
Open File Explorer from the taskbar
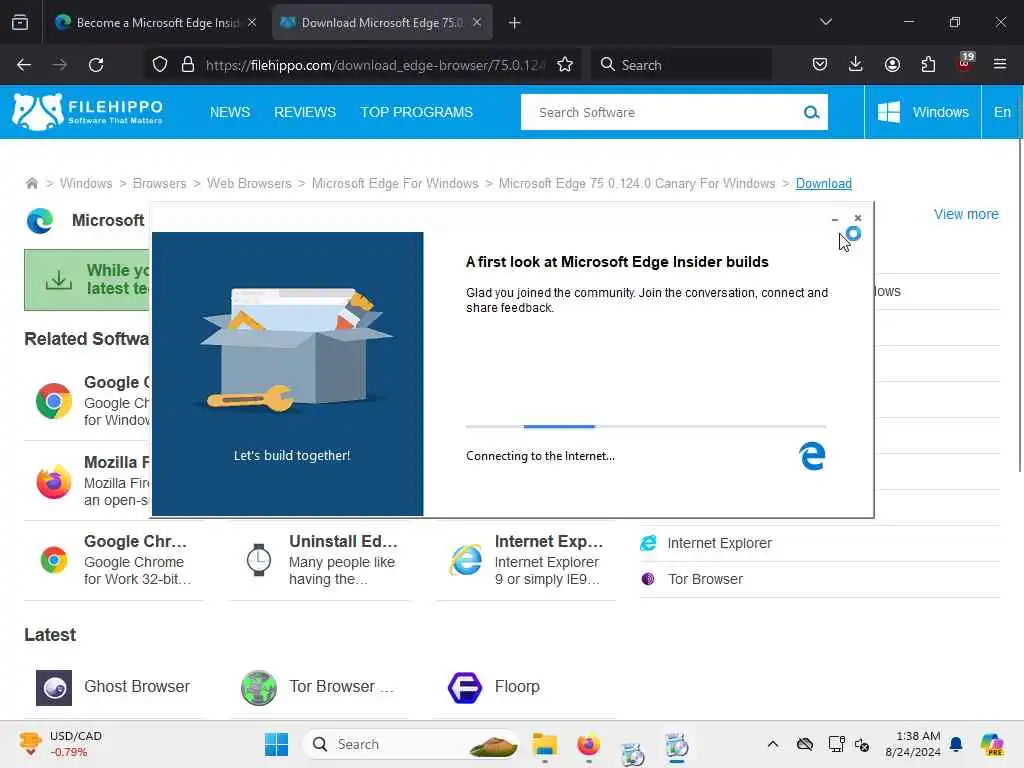coord(544,744)
